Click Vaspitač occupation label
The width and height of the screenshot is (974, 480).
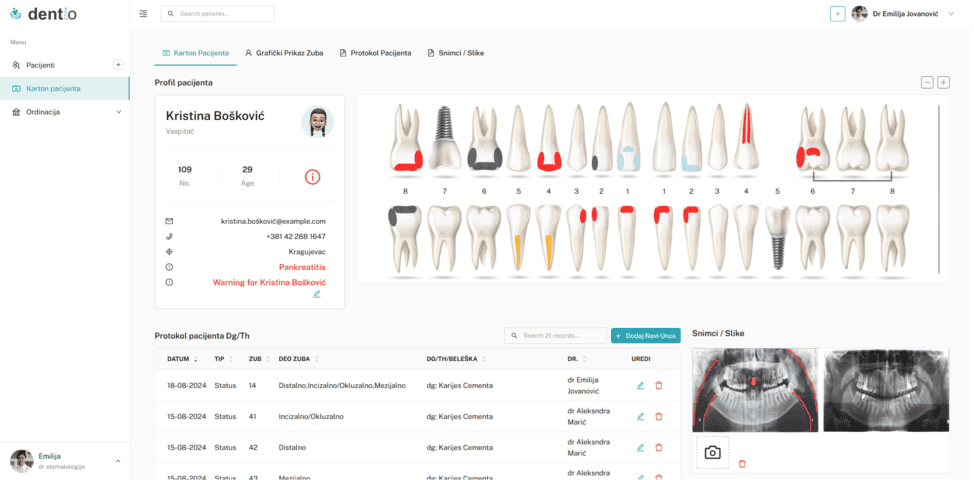(x=180, y=131)
